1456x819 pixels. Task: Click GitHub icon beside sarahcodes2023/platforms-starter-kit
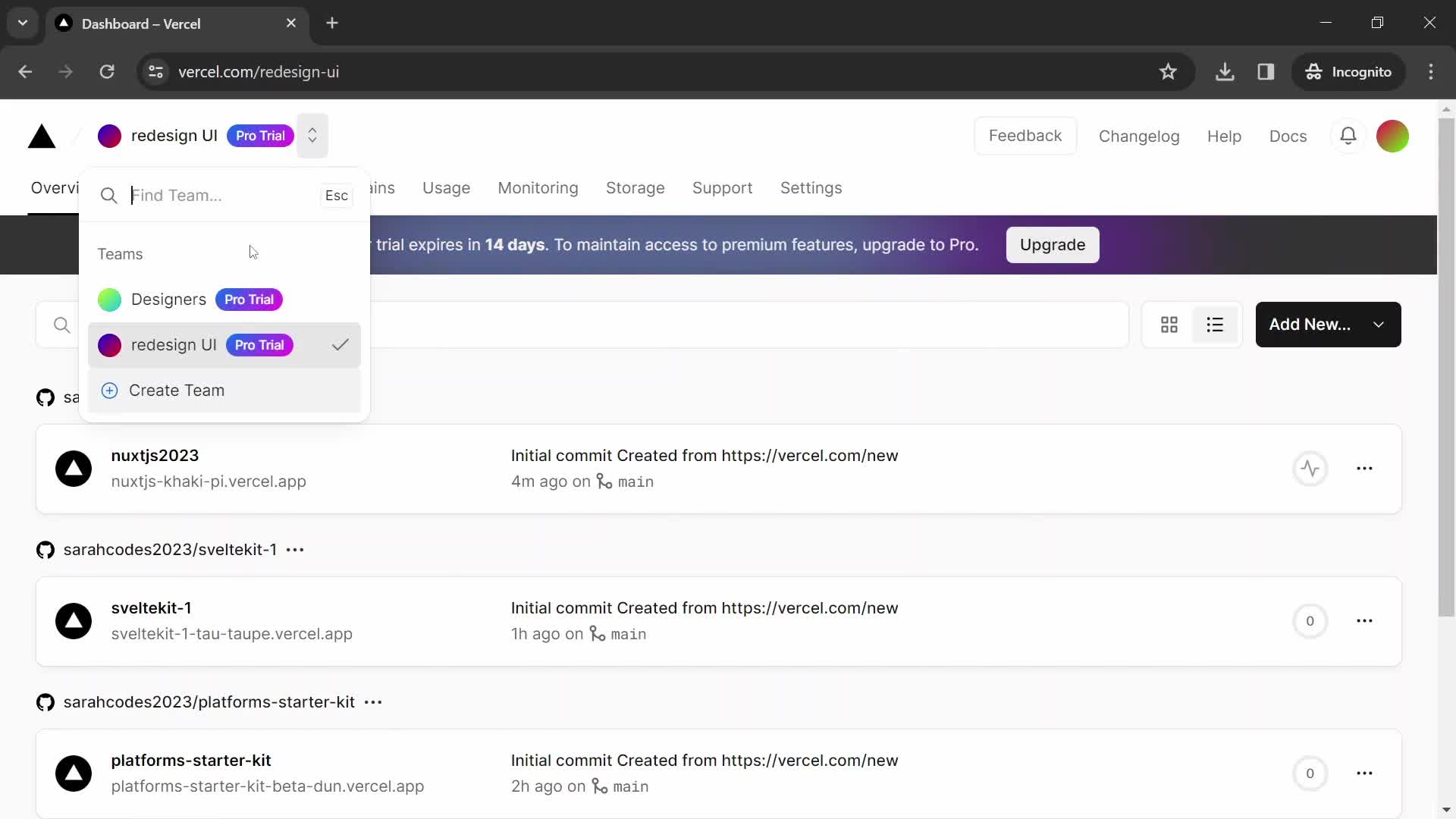point(45,702)
